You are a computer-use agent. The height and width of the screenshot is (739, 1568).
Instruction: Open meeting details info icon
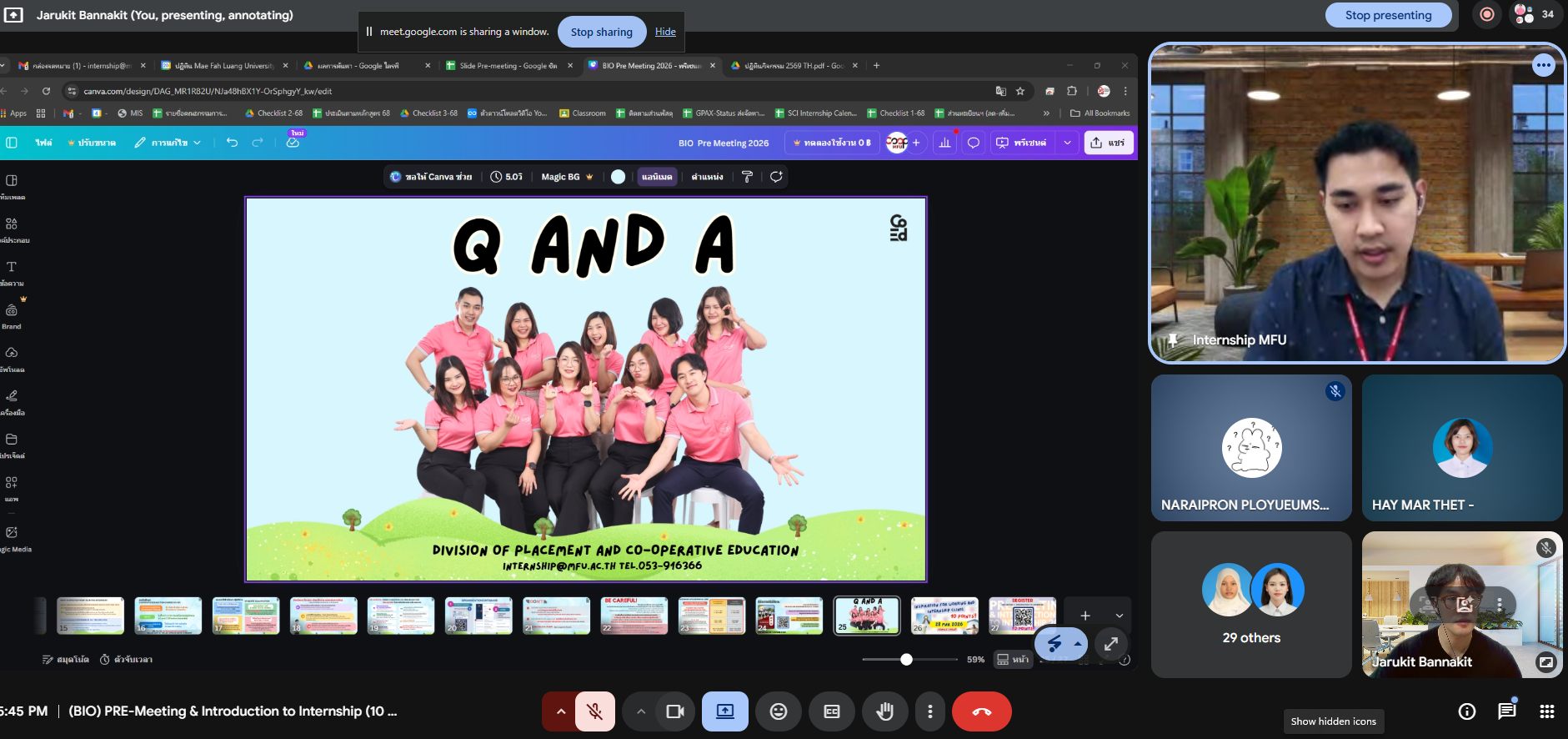[1466, 711]
